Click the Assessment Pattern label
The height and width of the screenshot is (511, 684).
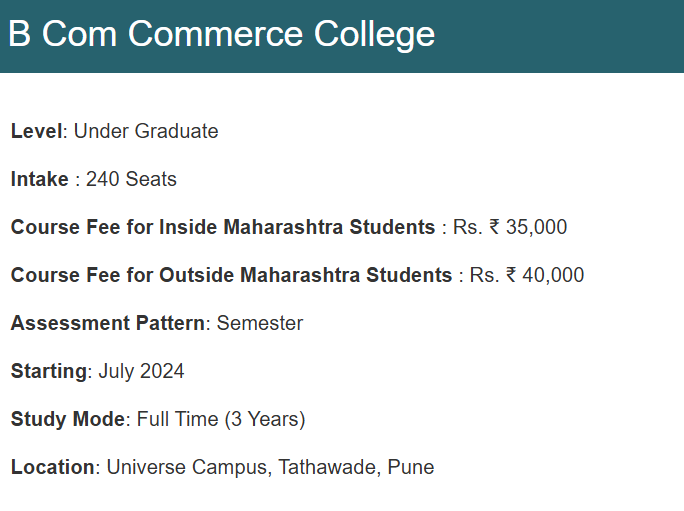click(x=108, y=323)
